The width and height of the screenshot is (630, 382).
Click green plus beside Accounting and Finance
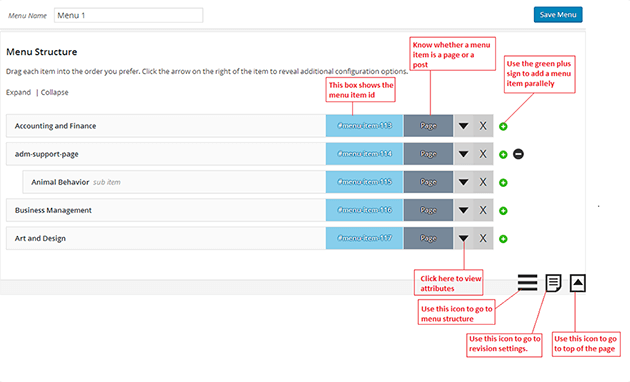503,127
